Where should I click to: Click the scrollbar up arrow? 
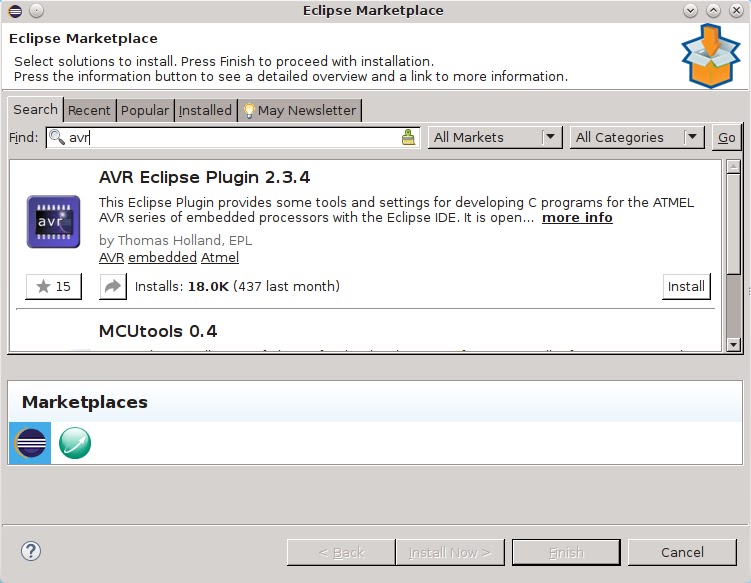coord(733,167)
